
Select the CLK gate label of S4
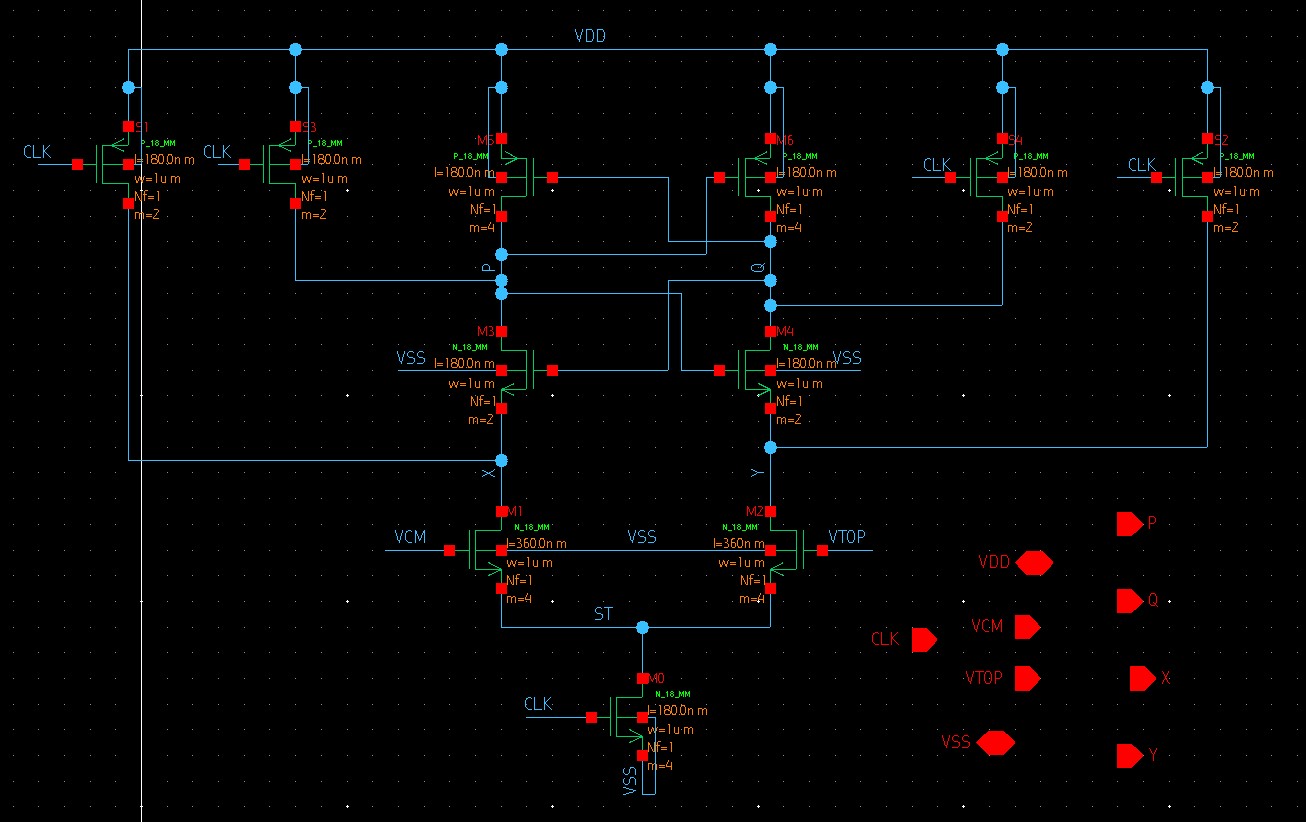937,165
